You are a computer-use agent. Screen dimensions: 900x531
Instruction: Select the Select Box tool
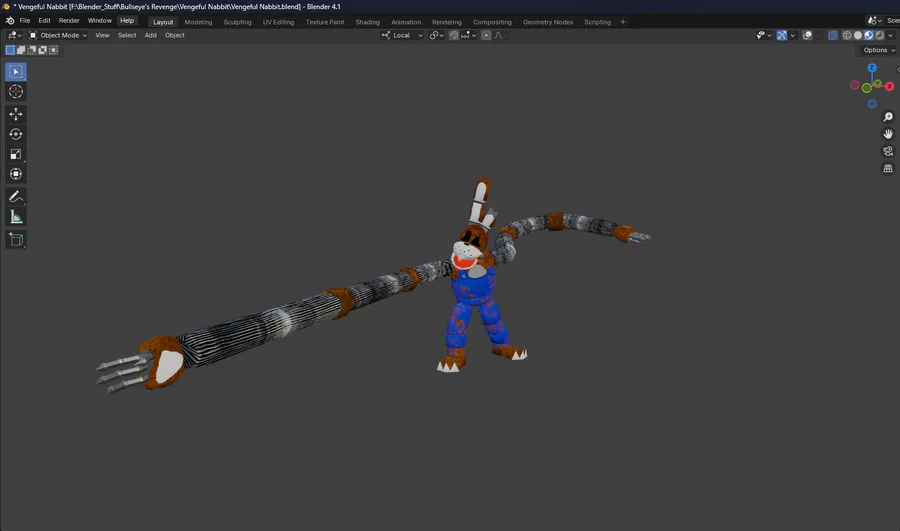pos(15,72)
